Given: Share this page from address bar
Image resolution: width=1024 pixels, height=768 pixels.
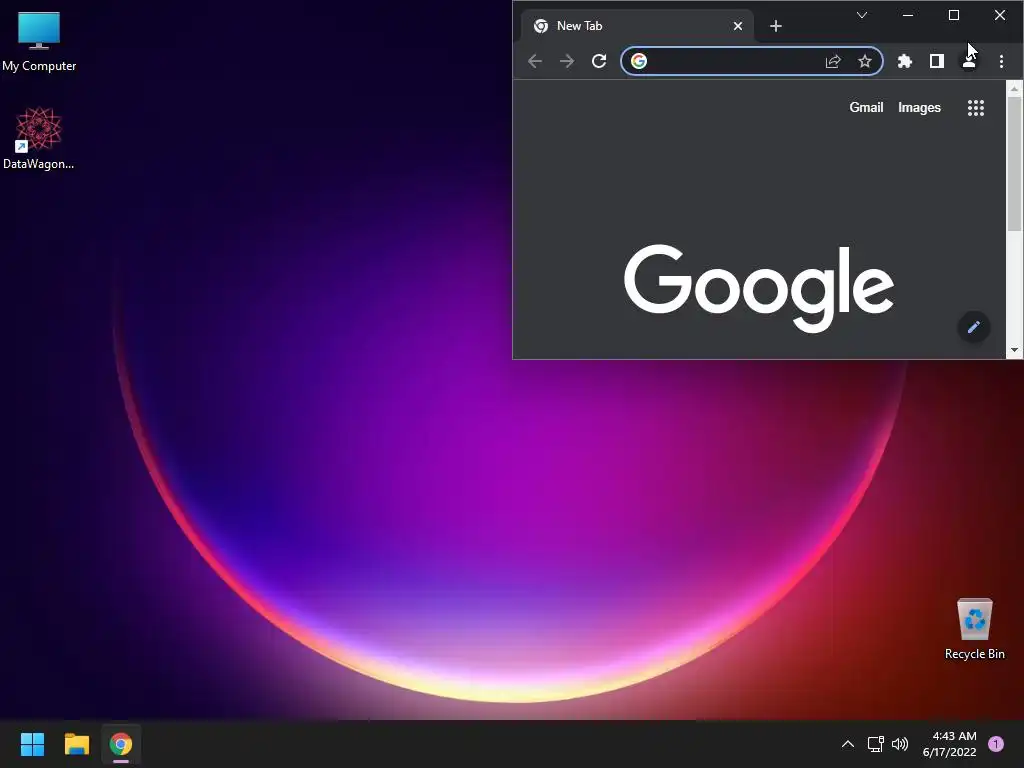Looking at the screenshot, I should pos(833,61).
